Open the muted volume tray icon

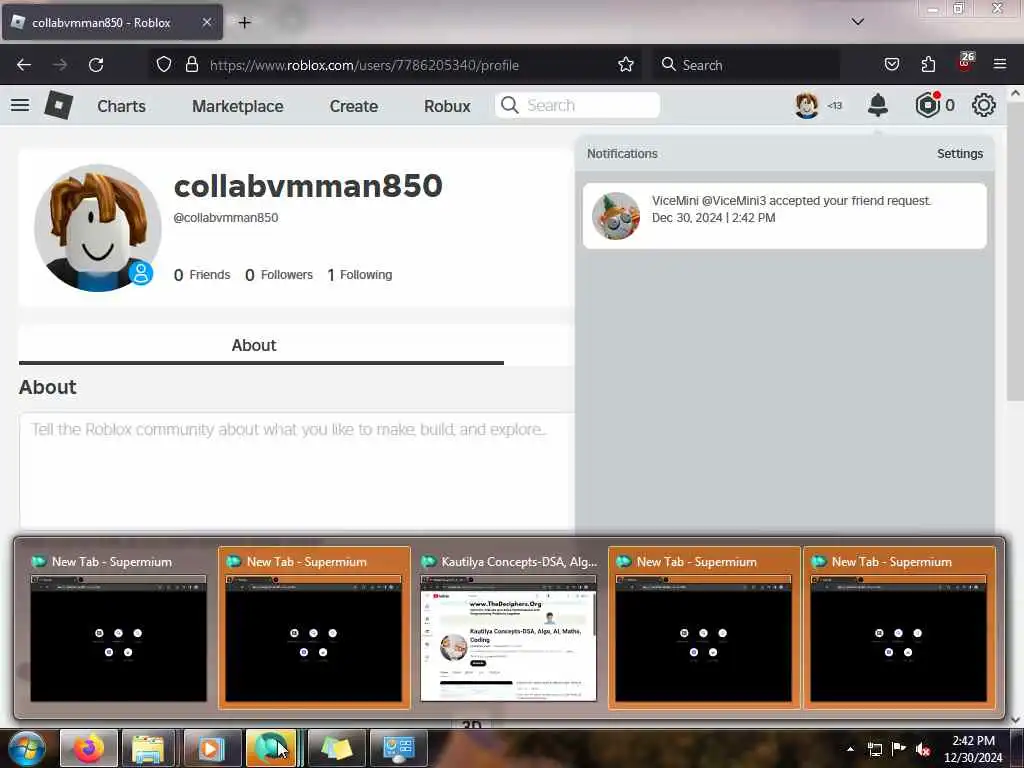click(923, 748)
